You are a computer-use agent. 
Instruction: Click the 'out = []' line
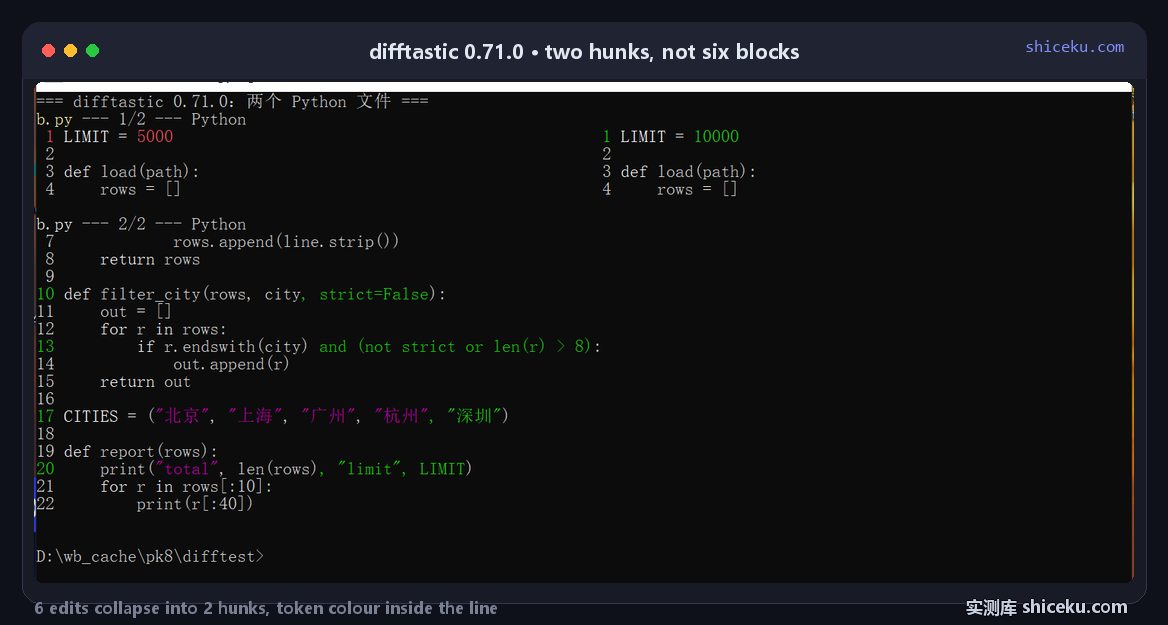[x=136, y=311]
